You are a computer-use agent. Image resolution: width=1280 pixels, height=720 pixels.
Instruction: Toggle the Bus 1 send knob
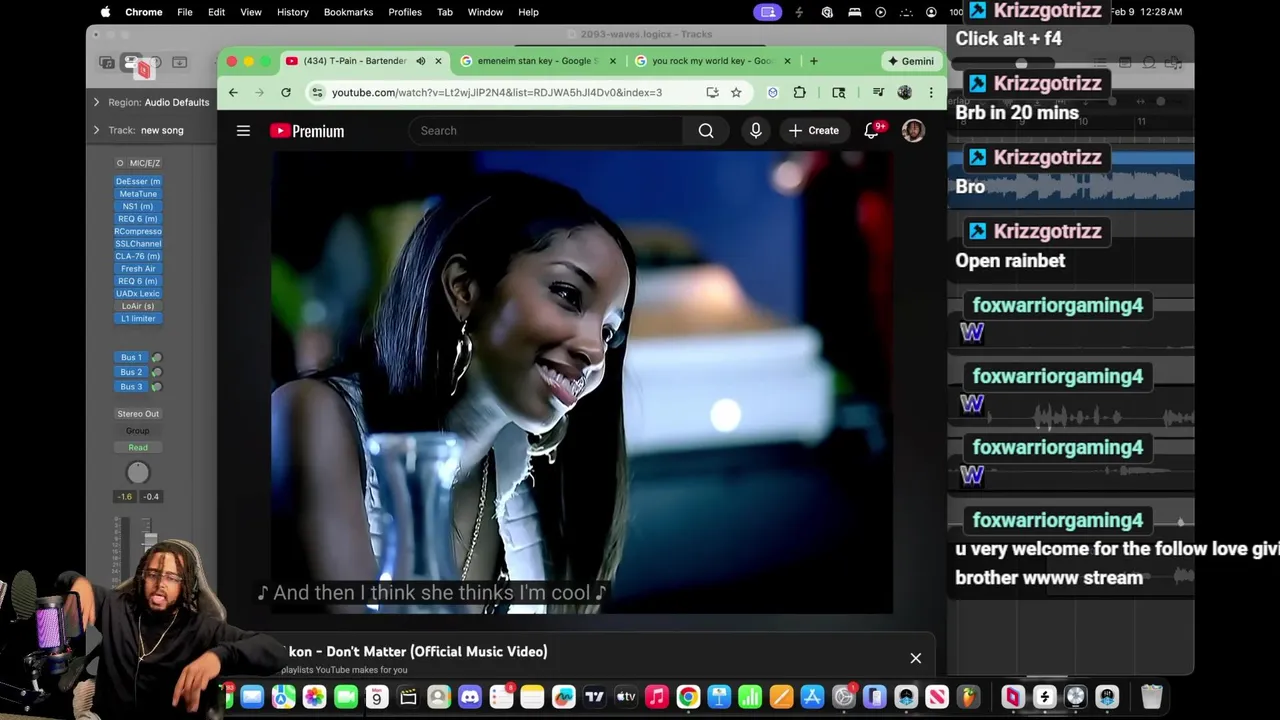tap(156, 357)
